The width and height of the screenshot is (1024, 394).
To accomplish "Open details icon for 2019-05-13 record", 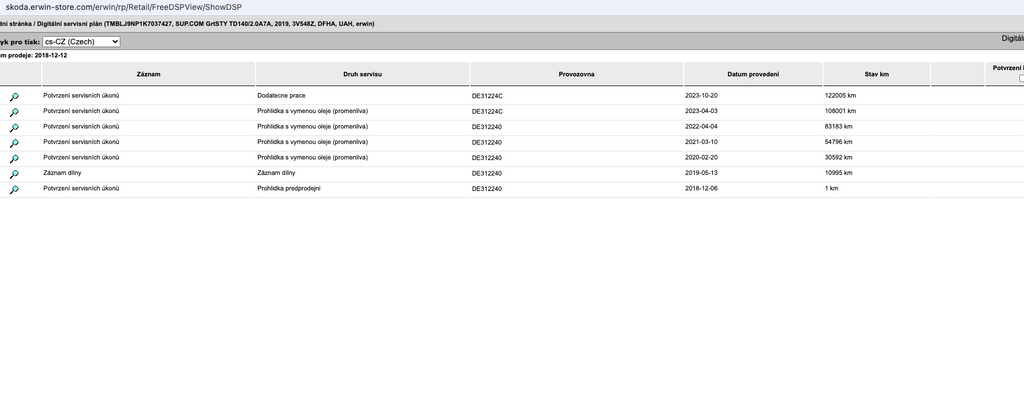I will click(14, 174).
